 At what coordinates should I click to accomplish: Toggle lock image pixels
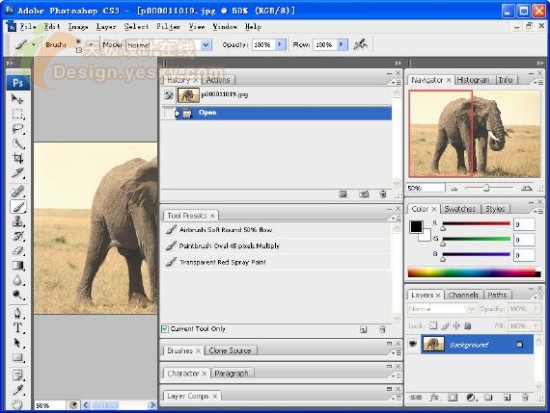445,326
